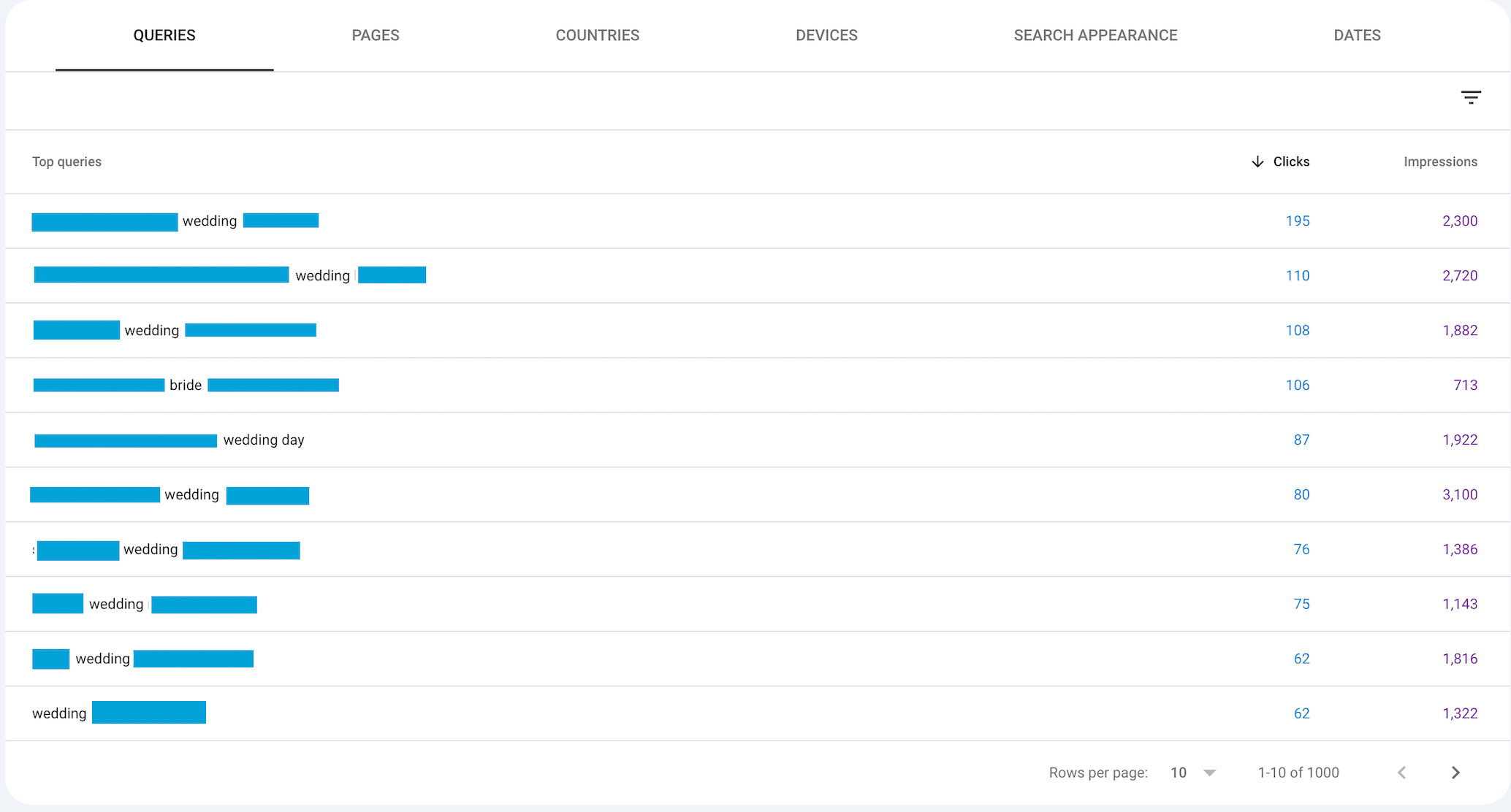Click the 110 clicks link for second query
Image resolution: width=1511 pixels, height=812 pixels.
(x=1297, y=275)
